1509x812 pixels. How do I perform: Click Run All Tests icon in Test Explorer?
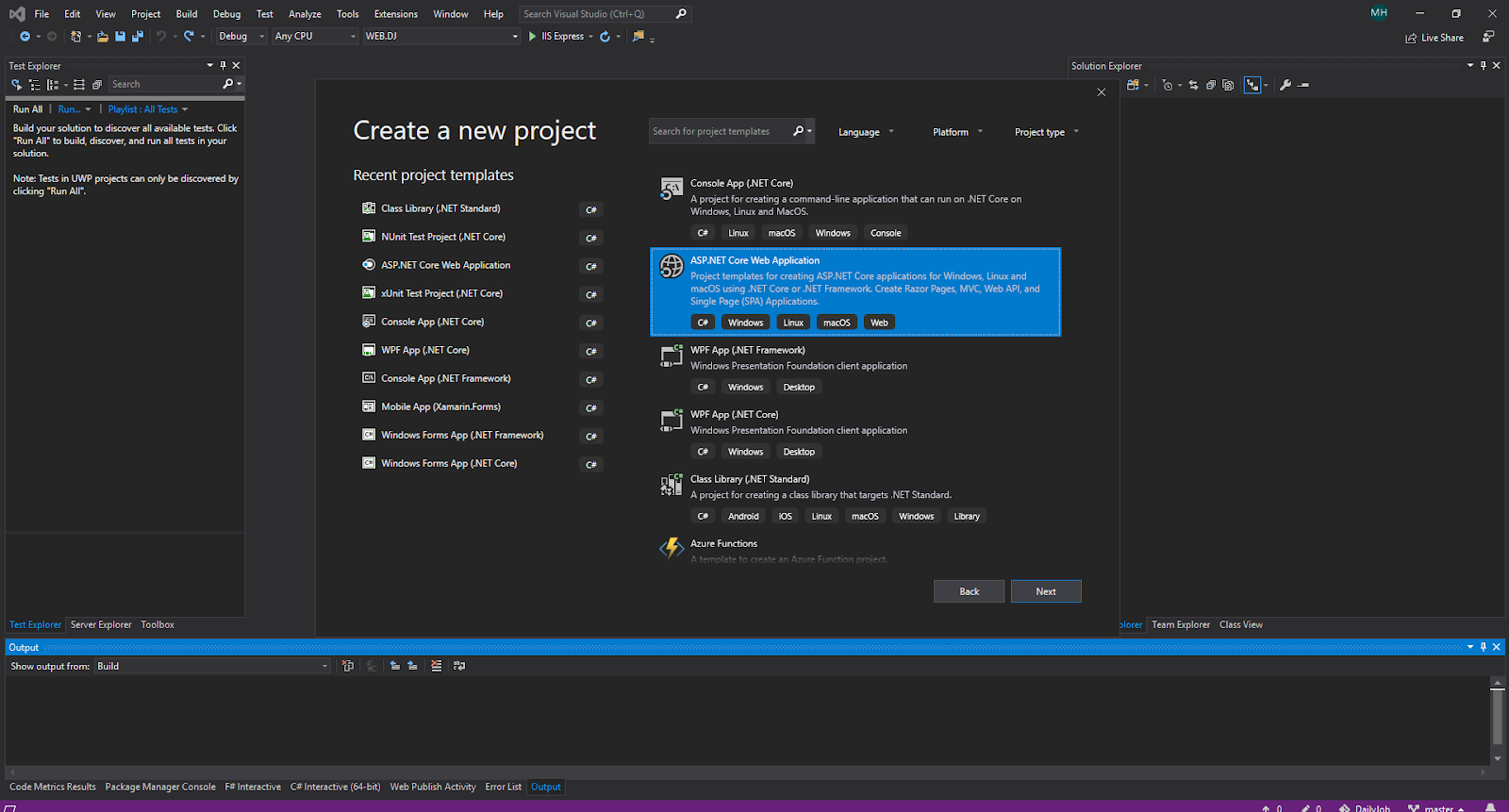coord(16,85)
